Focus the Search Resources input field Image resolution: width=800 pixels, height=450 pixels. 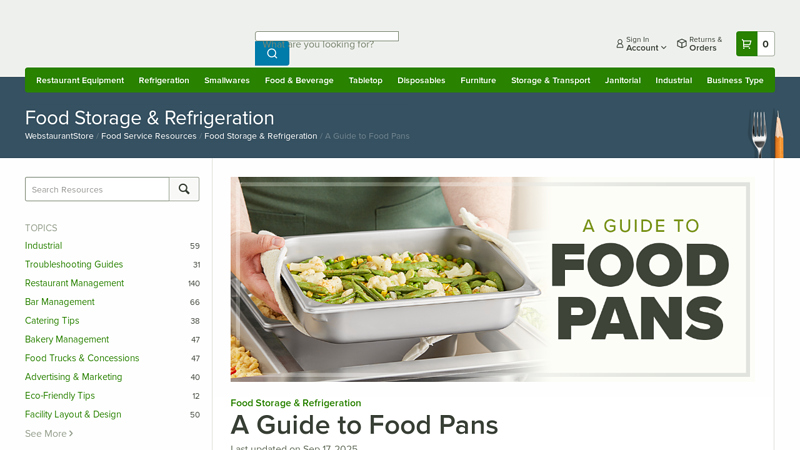[97, 189]
